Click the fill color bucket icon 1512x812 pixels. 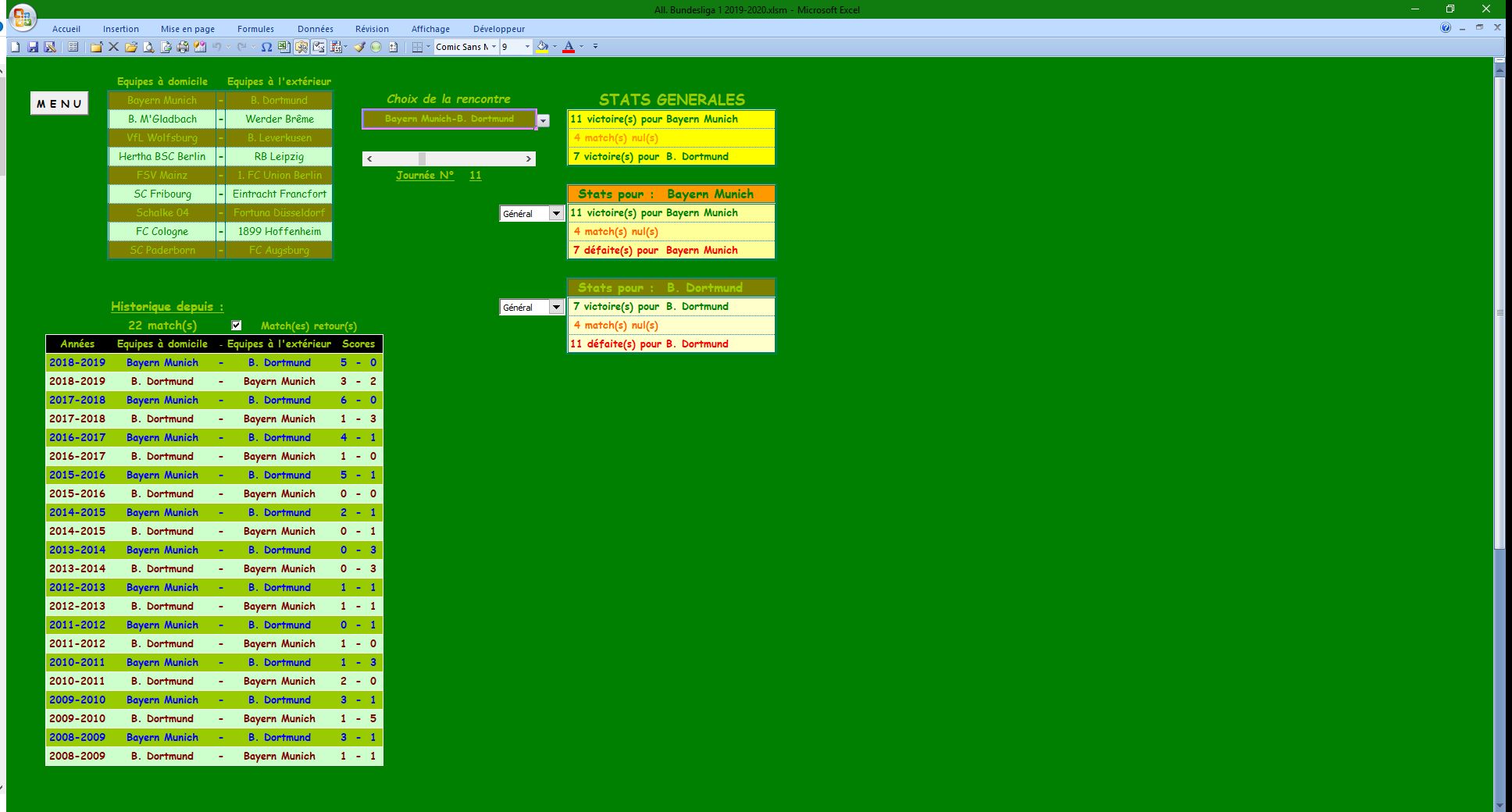coord(542,47)
